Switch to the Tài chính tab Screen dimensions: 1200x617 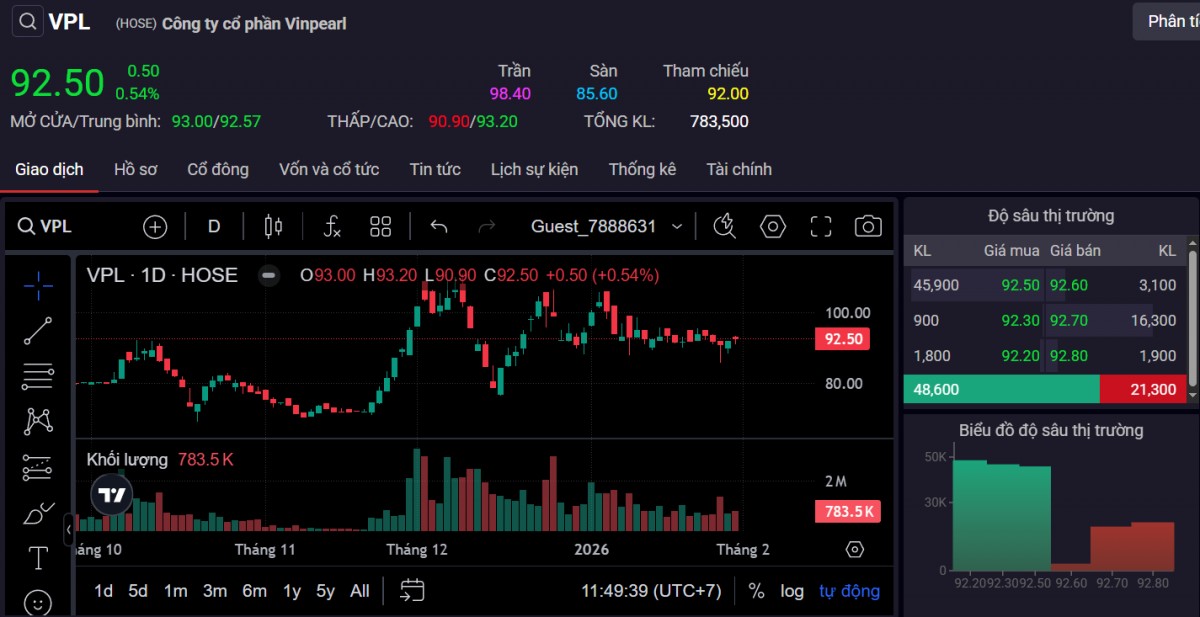click(738, 169)
